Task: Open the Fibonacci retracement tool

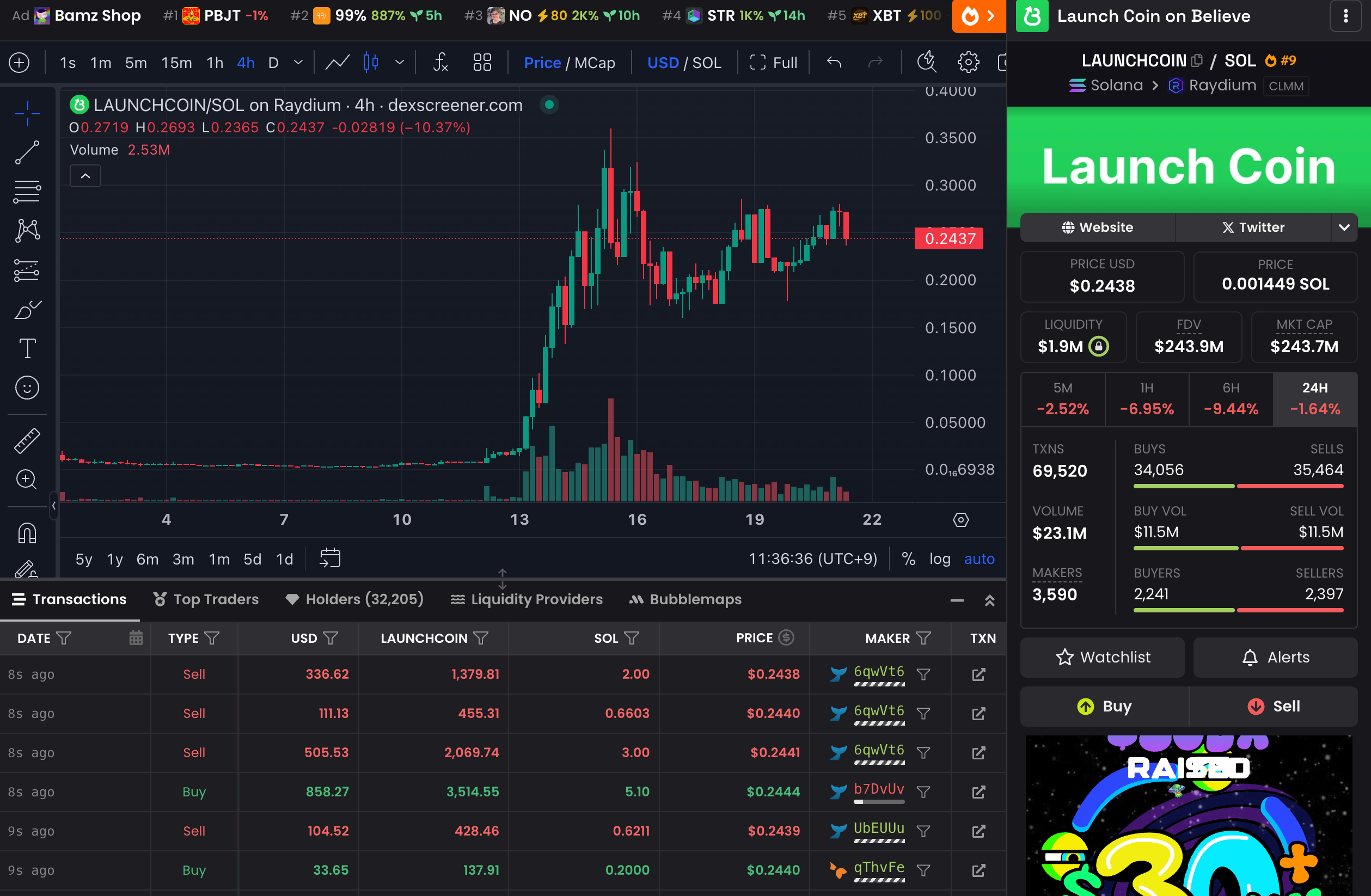Action: tap(27, 192)
